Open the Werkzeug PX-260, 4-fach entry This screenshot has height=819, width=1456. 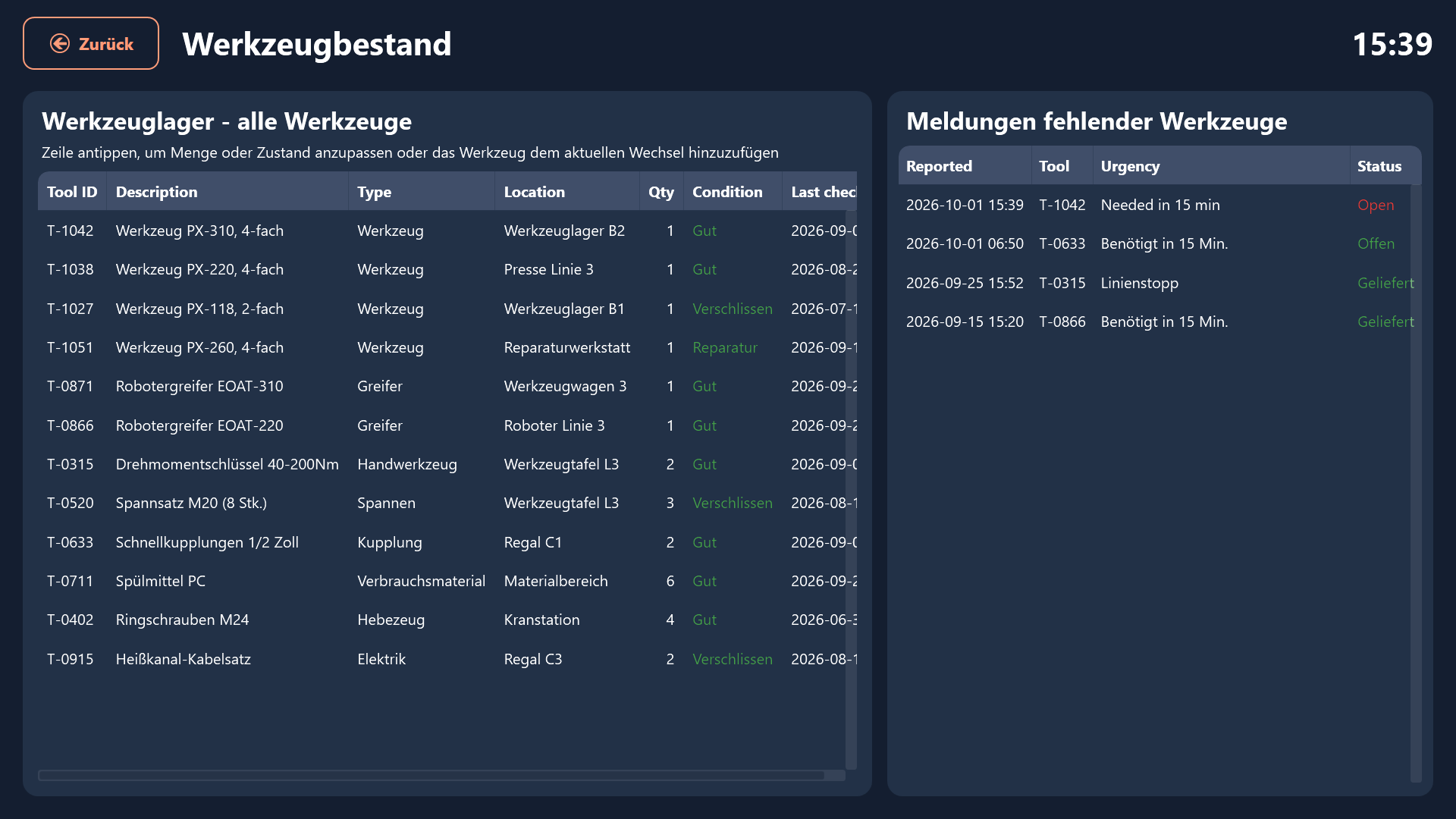pyautogui.click(x=447, y=347)
